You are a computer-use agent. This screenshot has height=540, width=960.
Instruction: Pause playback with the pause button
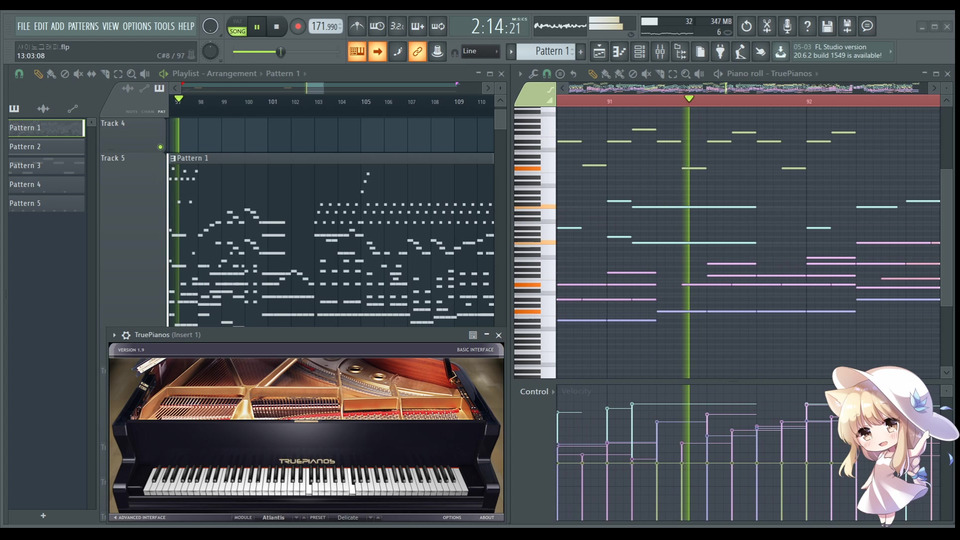tap(257, 26)
